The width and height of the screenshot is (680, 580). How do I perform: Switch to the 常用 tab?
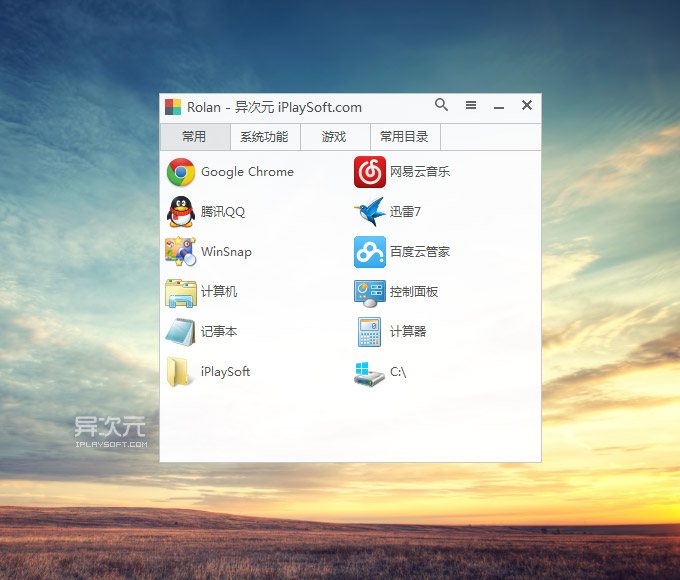[195, 137]
